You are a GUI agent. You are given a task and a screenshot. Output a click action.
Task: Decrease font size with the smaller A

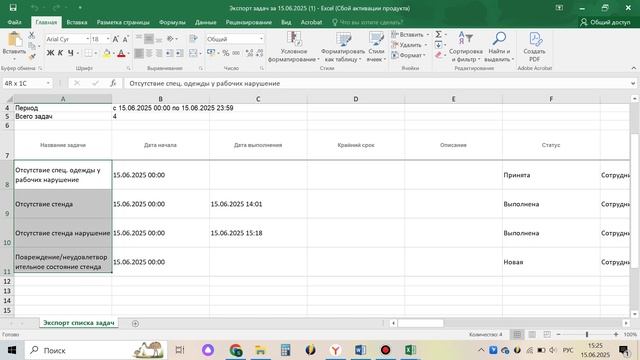pos(125,39)
